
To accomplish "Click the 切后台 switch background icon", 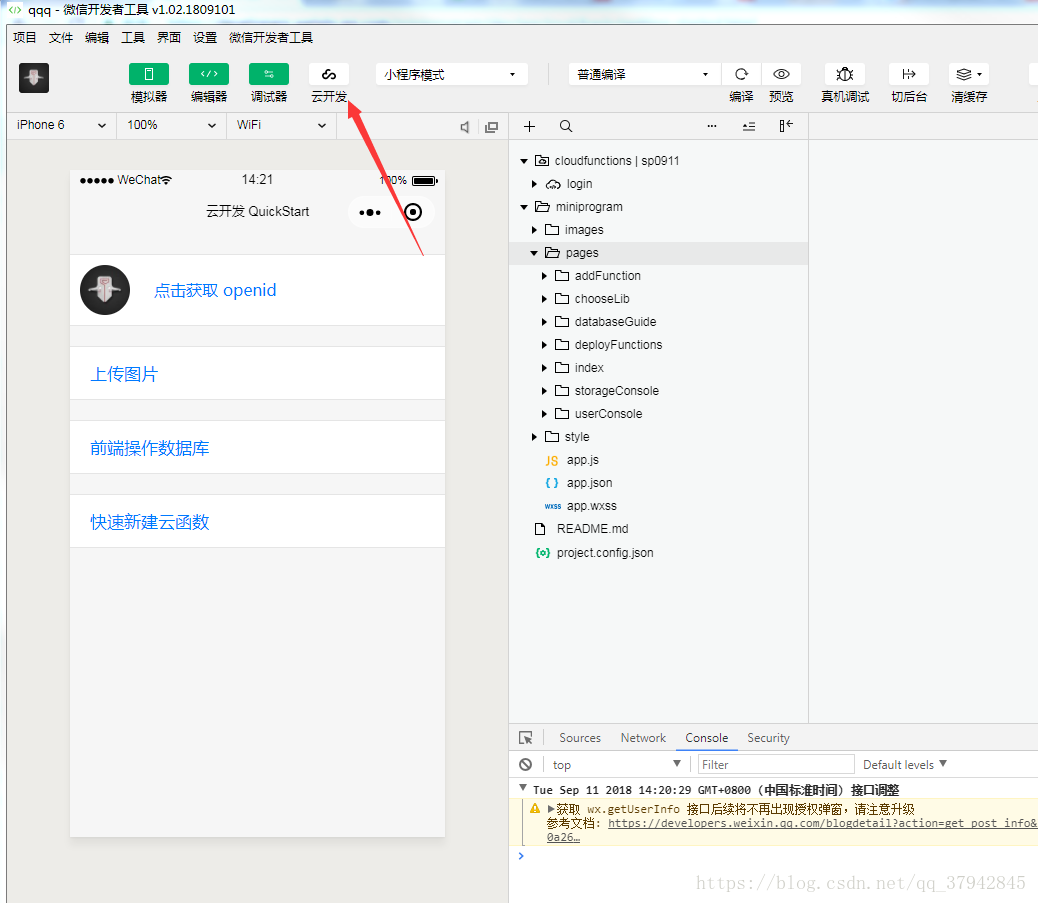I will (909, 74).
